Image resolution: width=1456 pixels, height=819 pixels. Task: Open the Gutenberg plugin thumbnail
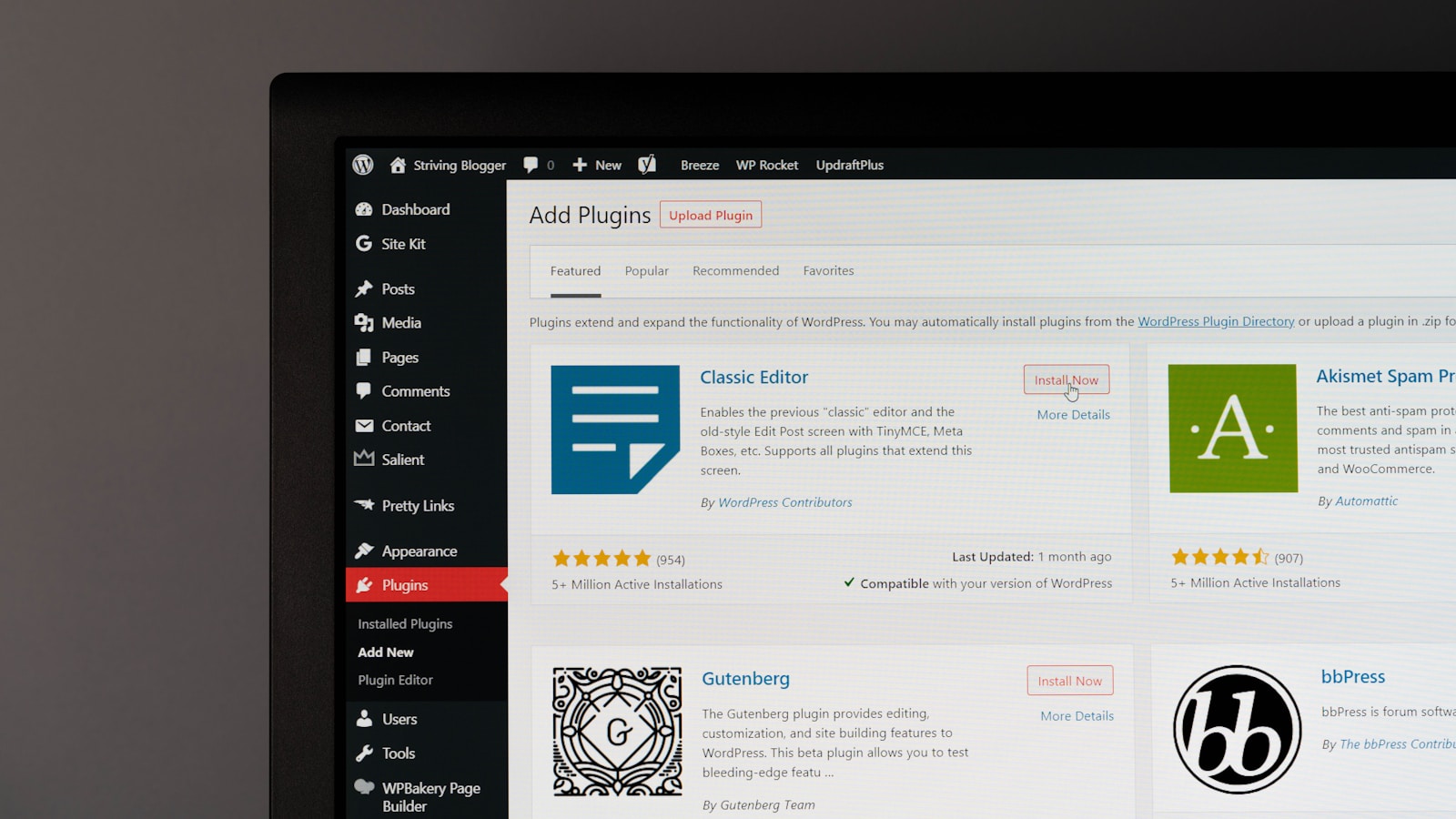pos(617,732)
